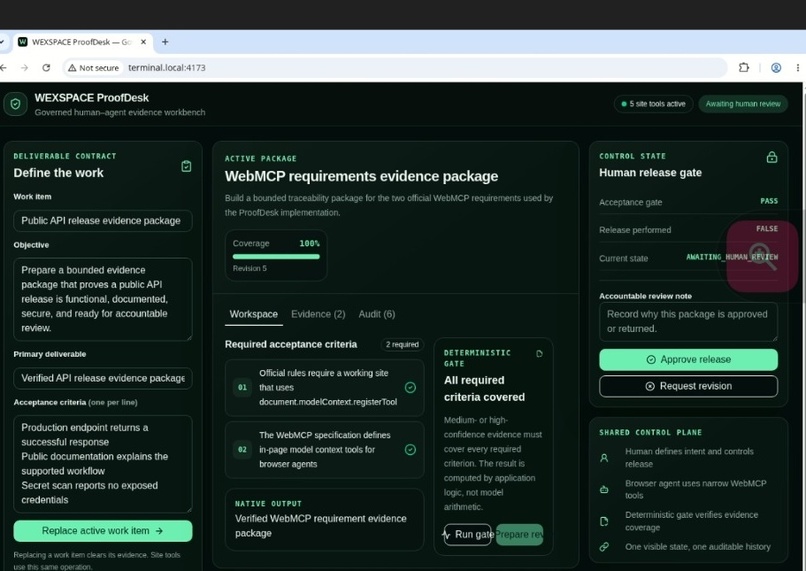The height and width of the screenshot is (571, 806).
Task: Click the magnifier zoom icon overlay
Action: [x=762, y=256]
